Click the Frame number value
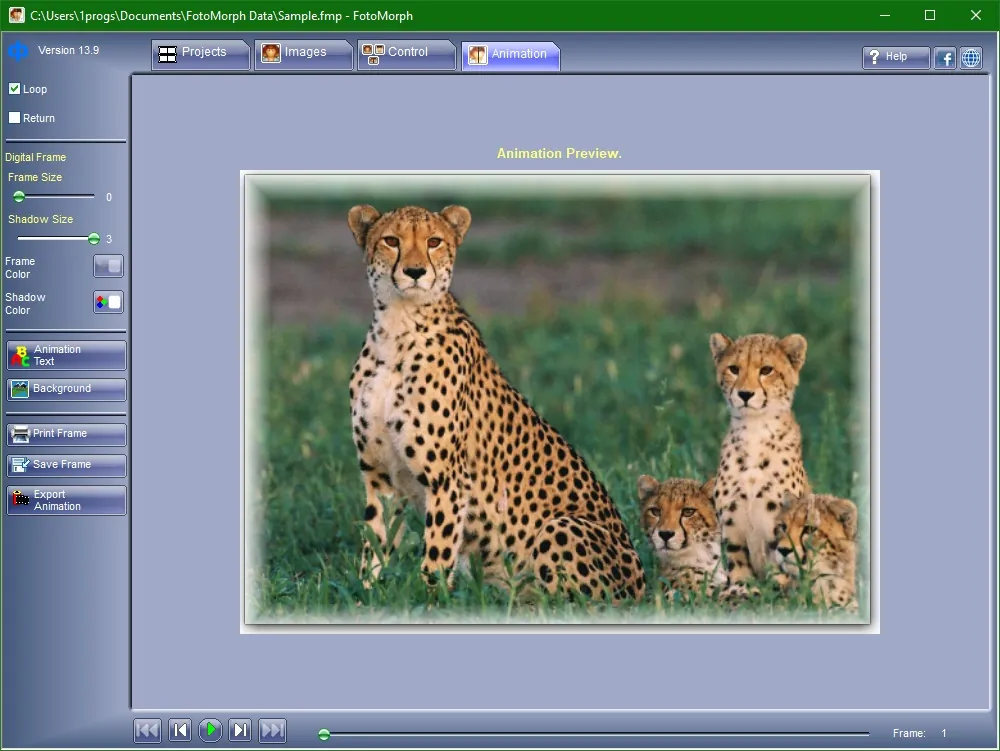Image resolution: width=1000 pixels, height=751 pixels. point(944,733)
